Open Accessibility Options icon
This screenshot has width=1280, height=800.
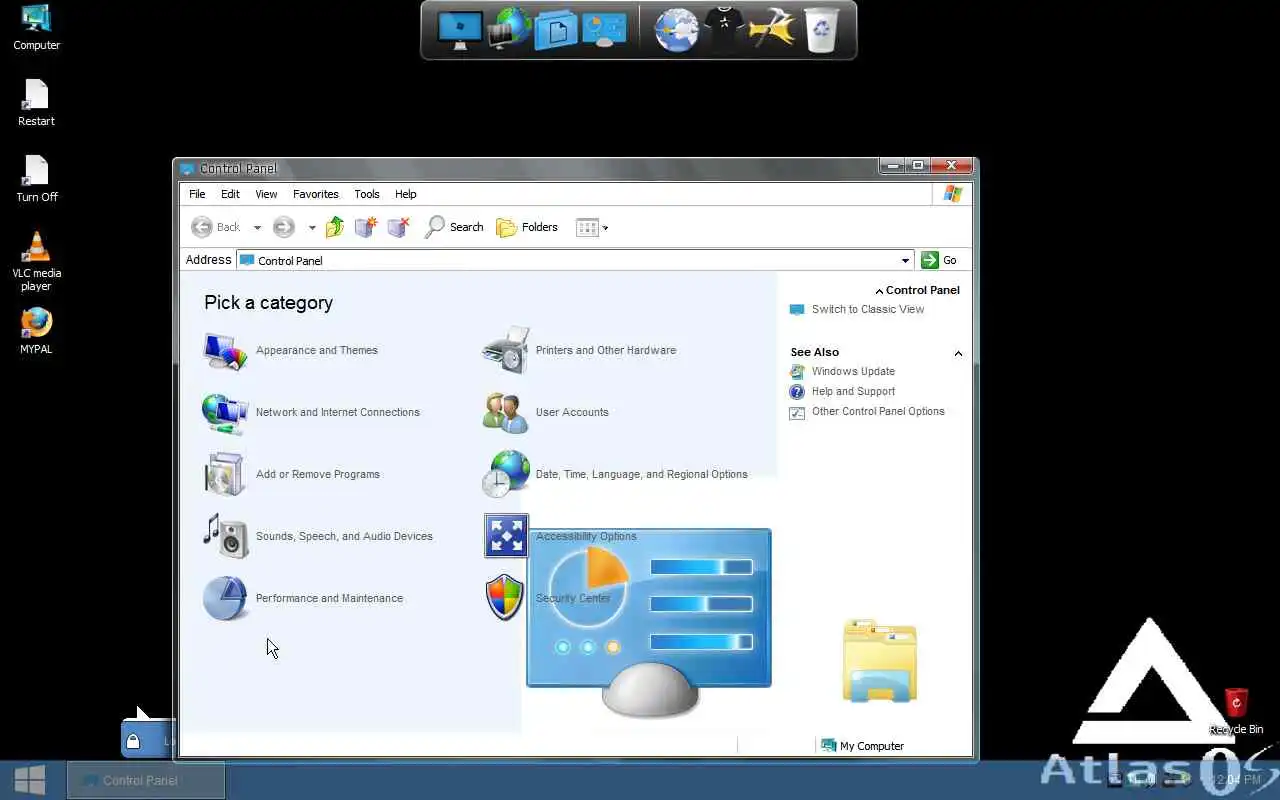pyautogui.click(x=506, y=536)
